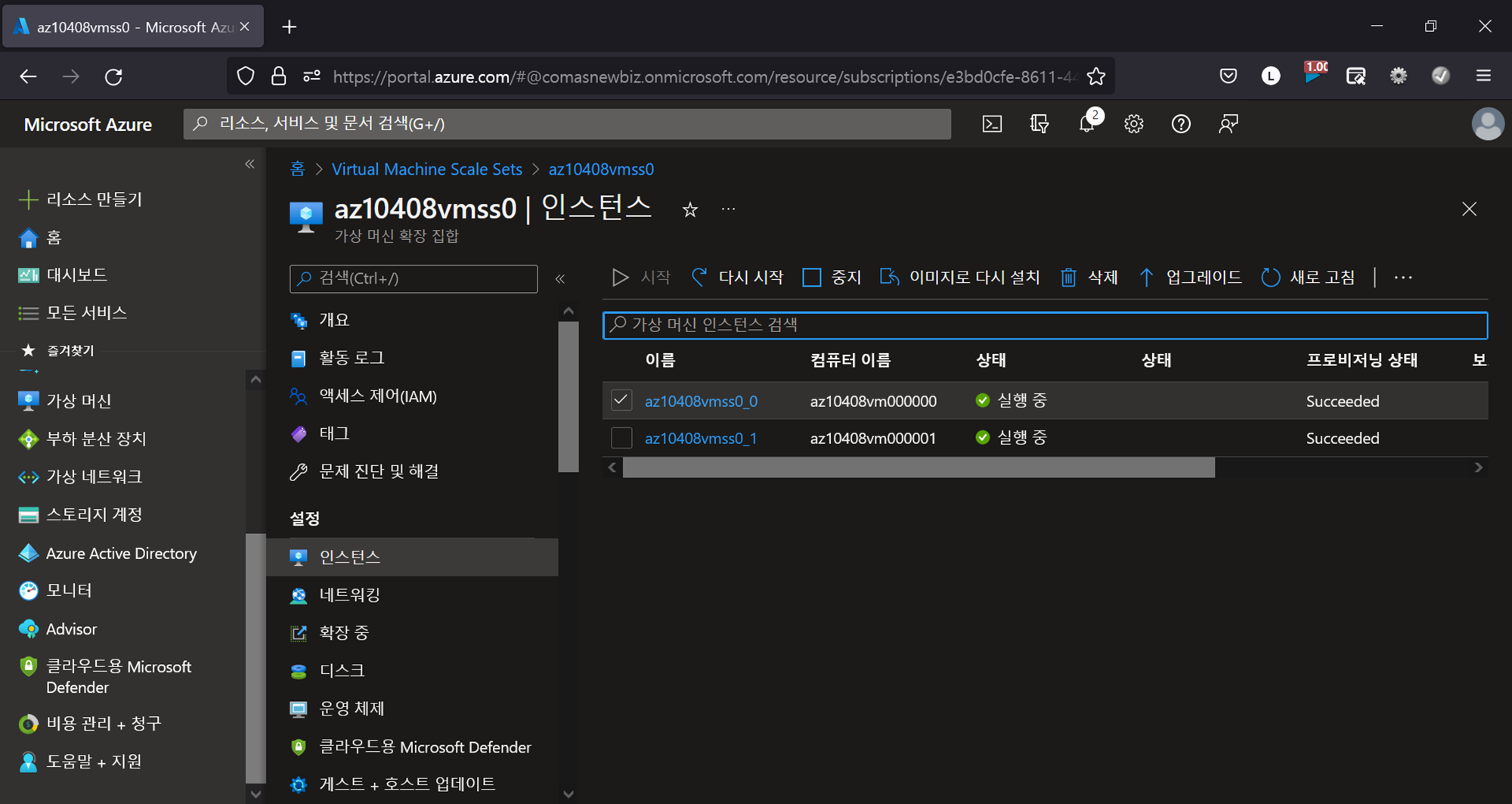Image resolution: width=1512 pixels, height=804 pixels.
Task: Open 비용 관리 + 청구 in sidebar
Action: pyautogui.click(x=89, y=724)
